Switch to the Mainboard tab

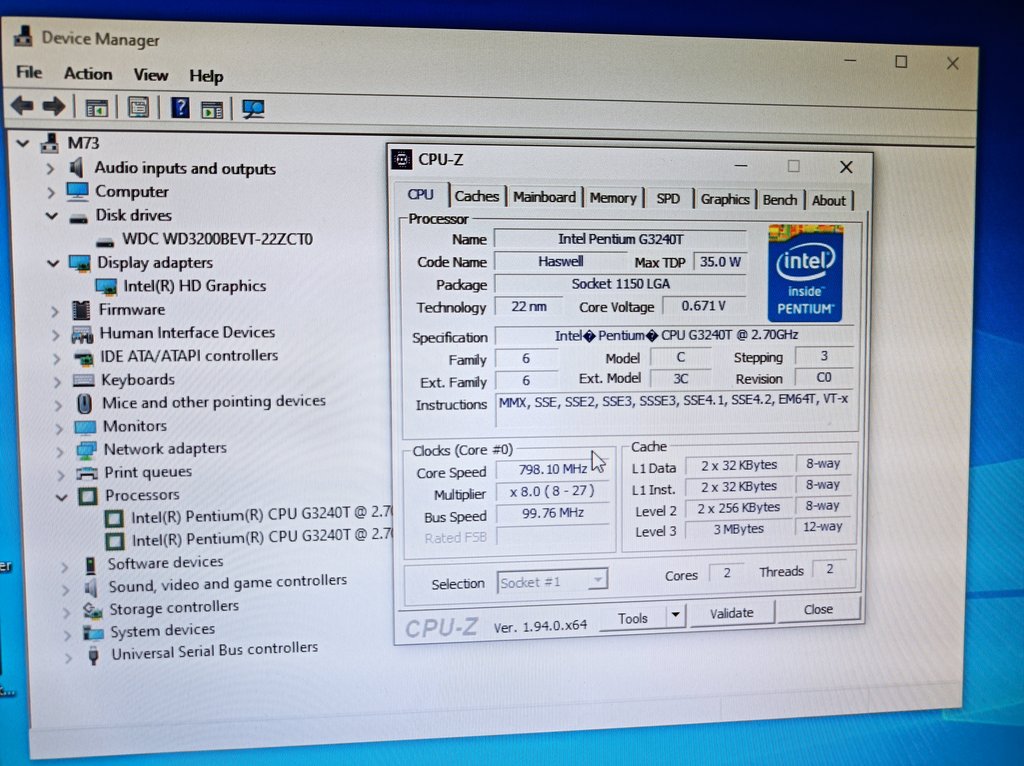(544, 197)
